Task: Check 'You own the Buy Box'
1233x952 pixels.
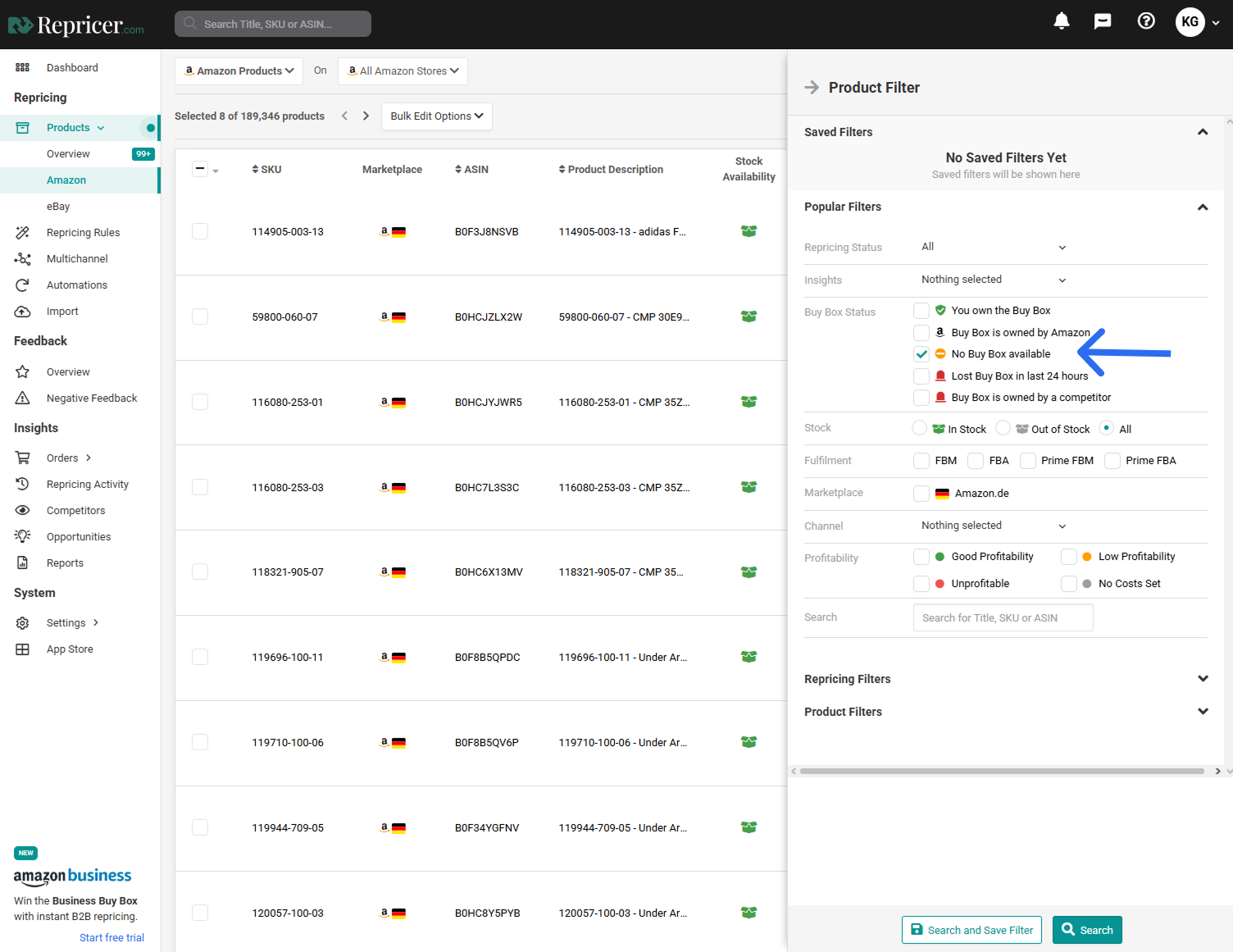Action: tap(921, 311)
